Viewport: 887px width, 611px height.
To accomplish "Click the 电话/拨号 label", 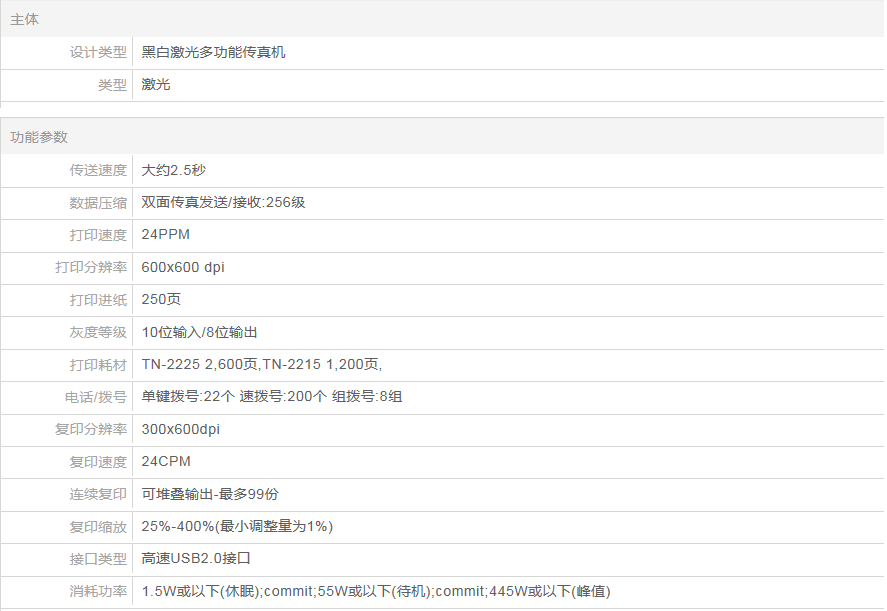I will [96, 397].
